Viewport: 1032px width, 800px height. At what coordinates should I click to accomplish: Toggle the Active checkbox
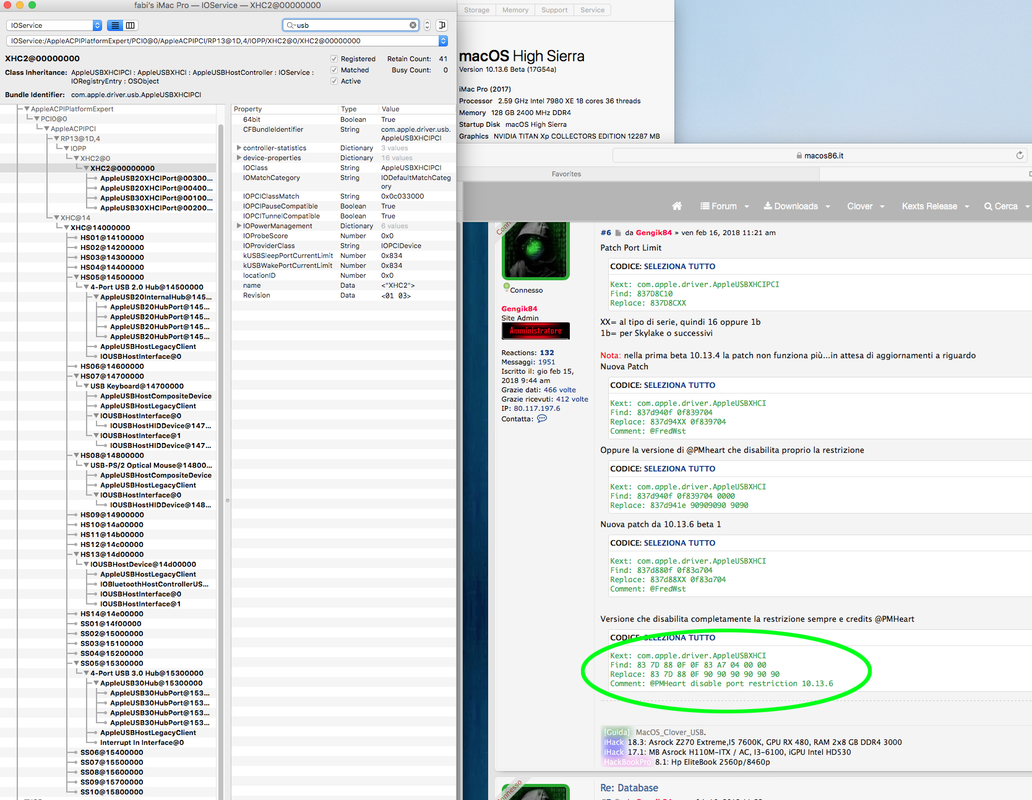(x=334, y=81)
